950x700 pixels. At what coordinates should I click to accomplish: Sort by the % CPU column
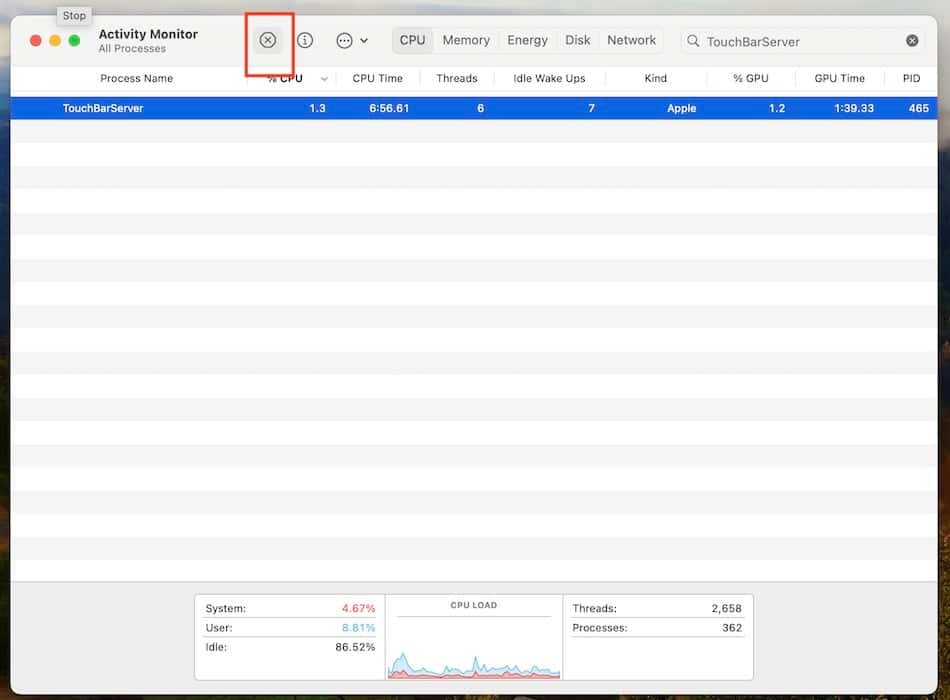[x=285, y=78]
